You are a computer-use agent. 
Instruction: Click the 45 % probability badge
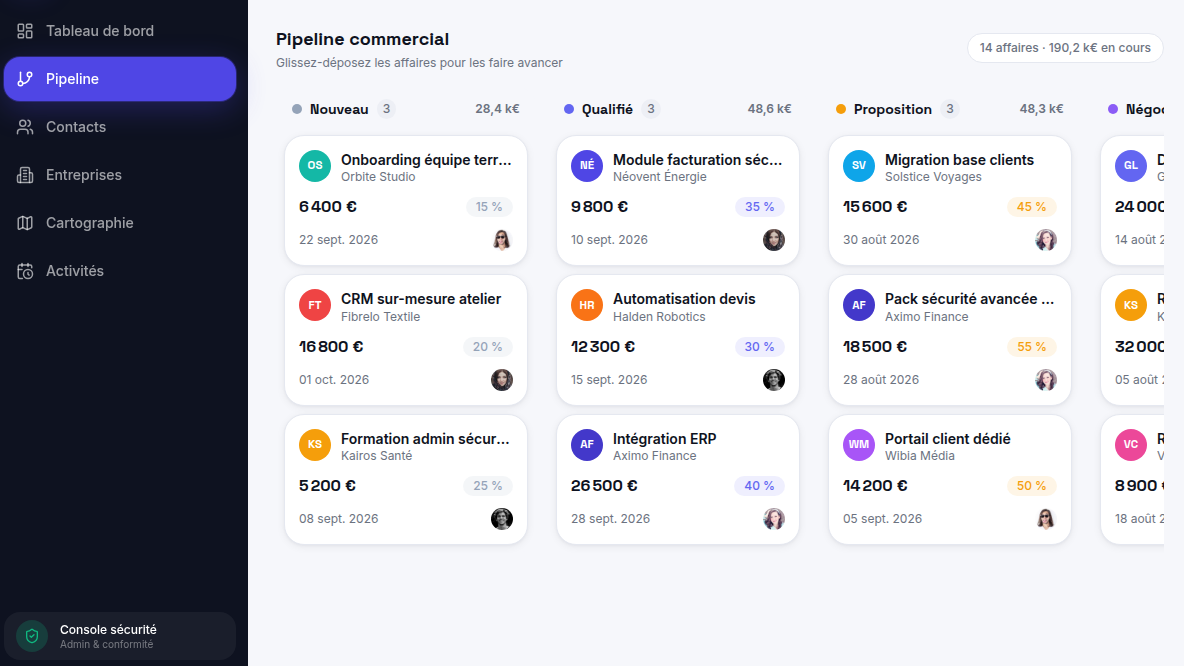pyautogui.click(x=1031, y=207)
